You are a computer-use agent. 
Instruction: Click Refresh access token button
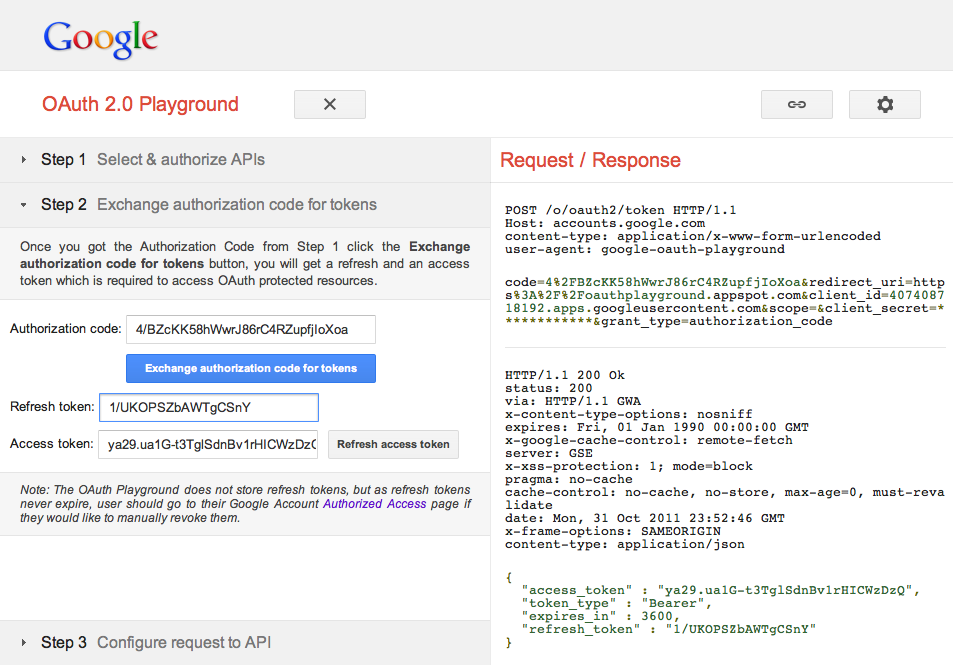pos(393,444)
